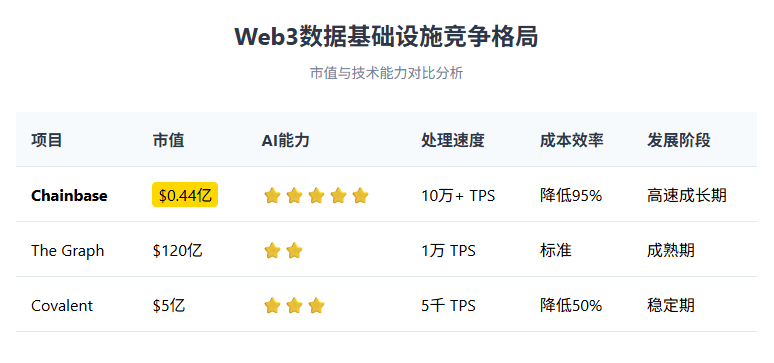Click the first star in The Graph row
Screen dimensions: 774x363
pyautogui.click(x=272, y=251)
